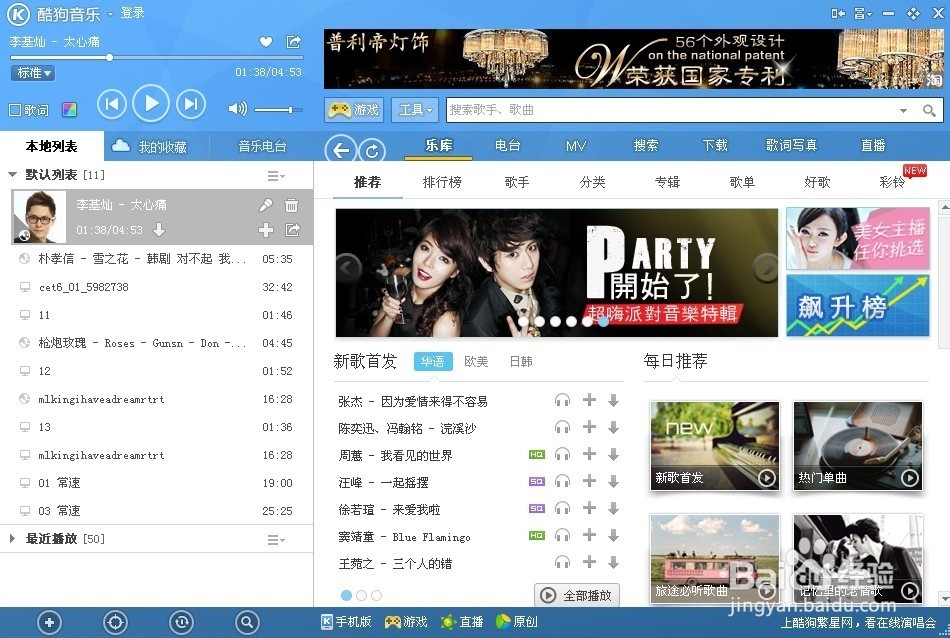
Task: Toggle the 歌词 lyrics checkbox
Action: (x=15, y=110)
